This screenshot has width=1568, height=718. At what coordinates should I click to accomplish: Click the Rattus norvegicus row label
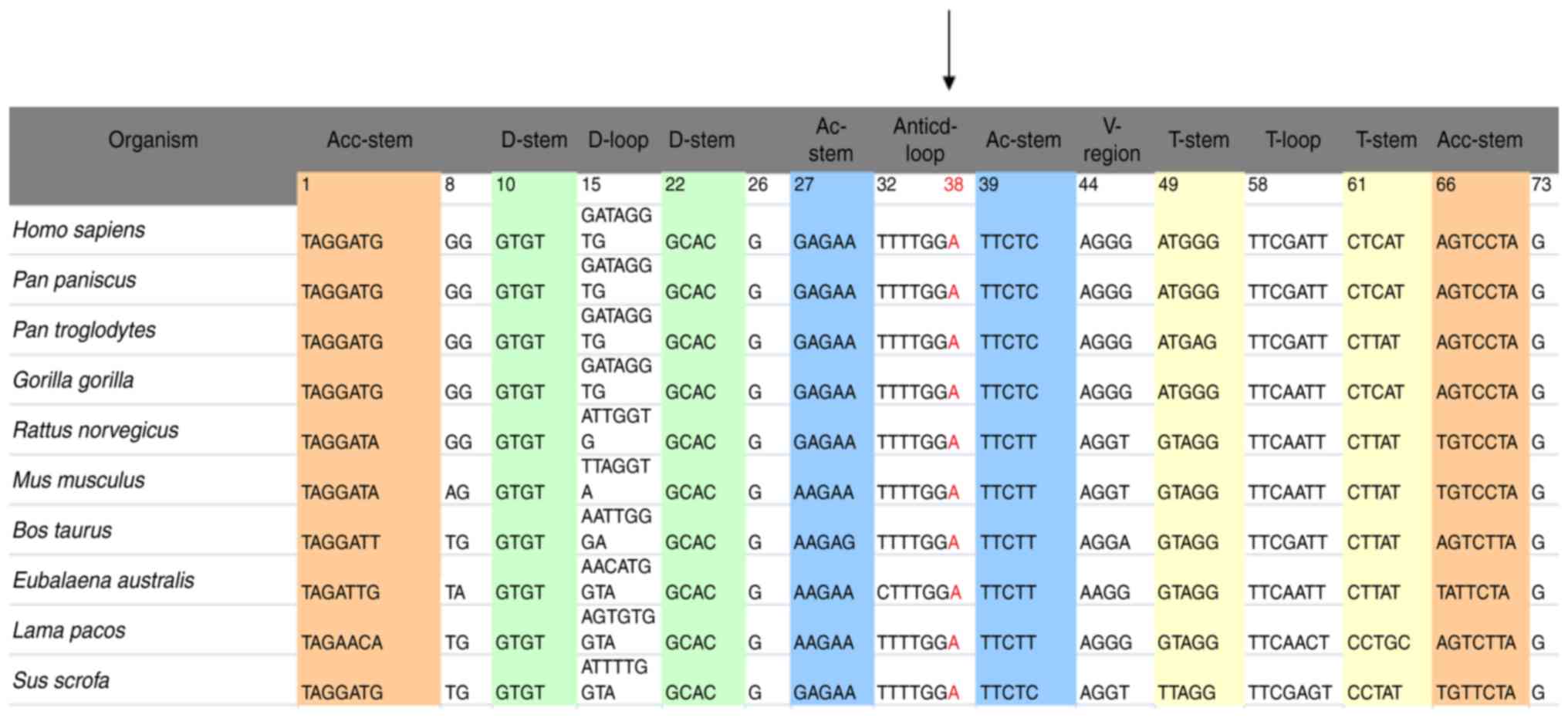pos(96,430)
